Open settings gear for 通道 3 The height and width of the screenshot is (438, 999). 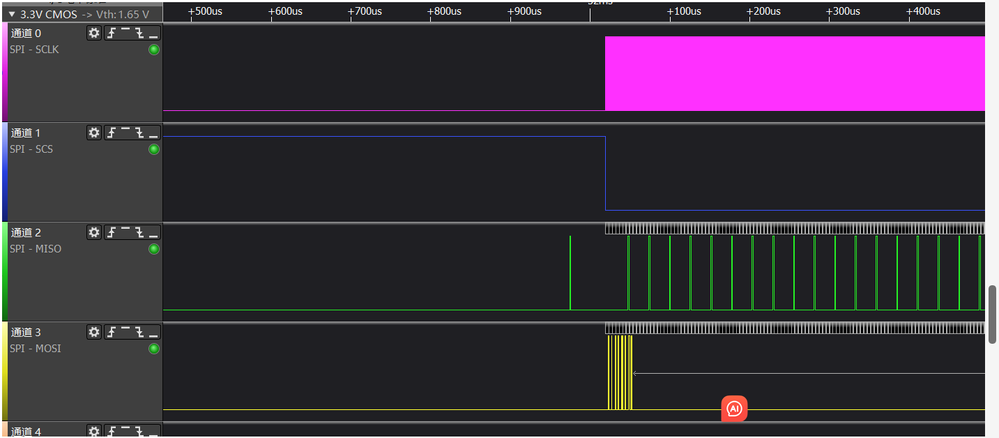(x=94, y=332)
